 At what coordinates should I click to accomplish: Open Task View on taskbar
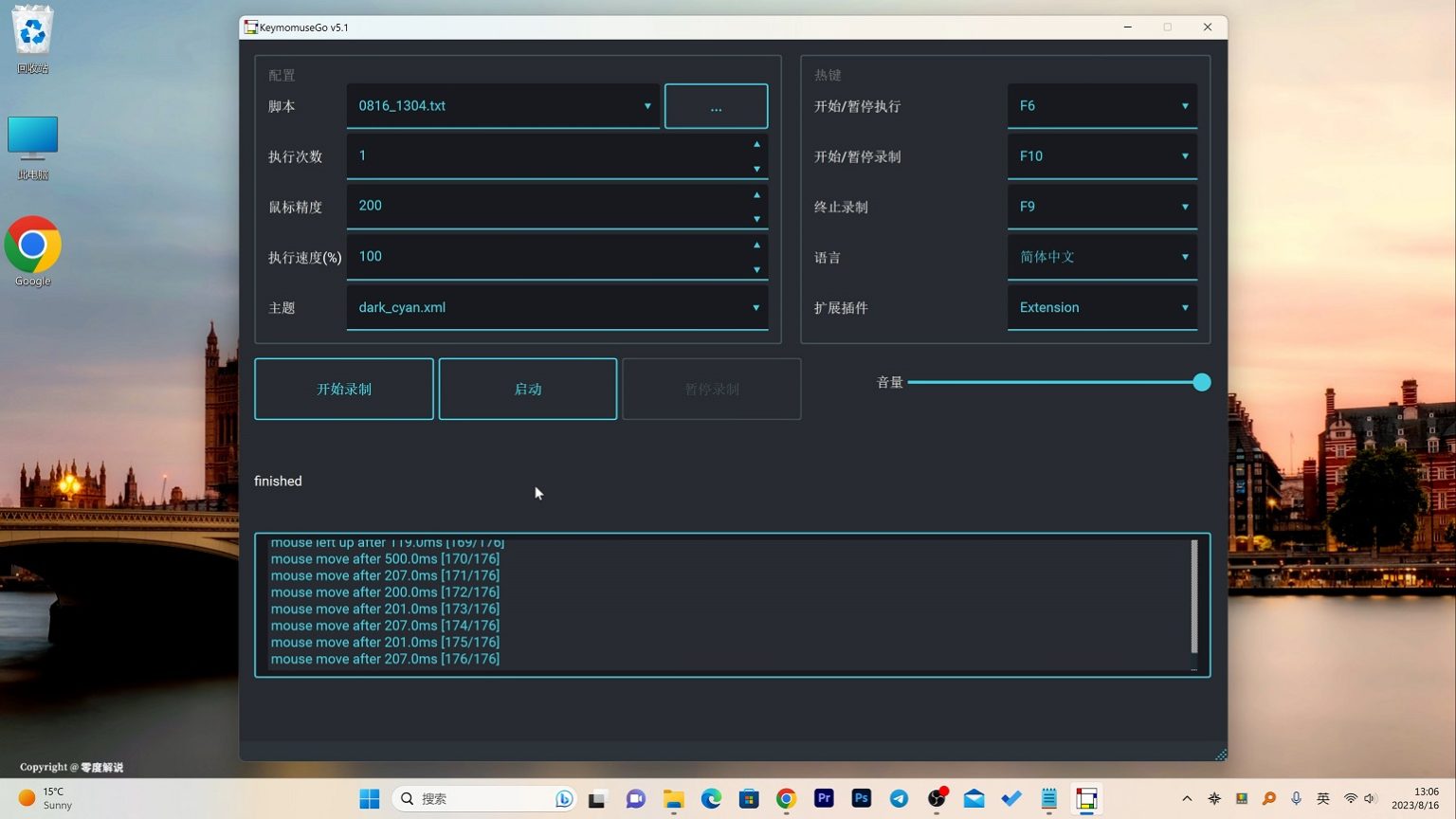[x=597, y=799]
